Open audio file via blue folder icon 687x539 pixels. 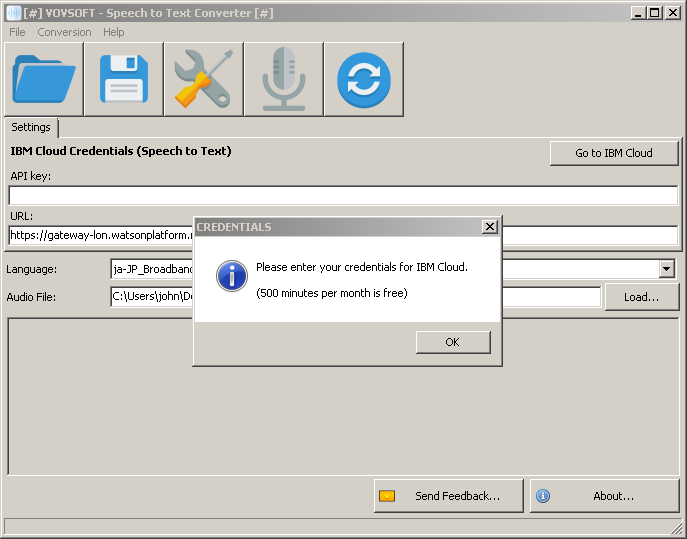pos(43,79)
